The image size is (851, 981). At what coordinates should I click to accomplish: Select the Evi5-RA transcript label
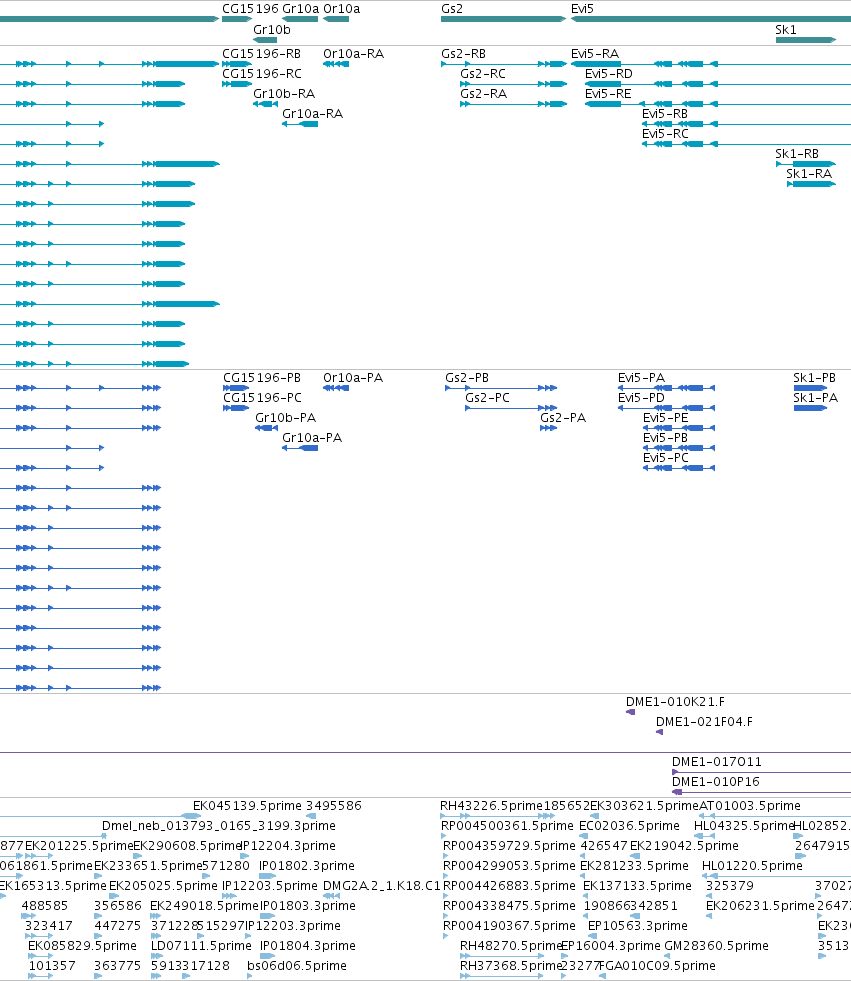coord(594,54)
